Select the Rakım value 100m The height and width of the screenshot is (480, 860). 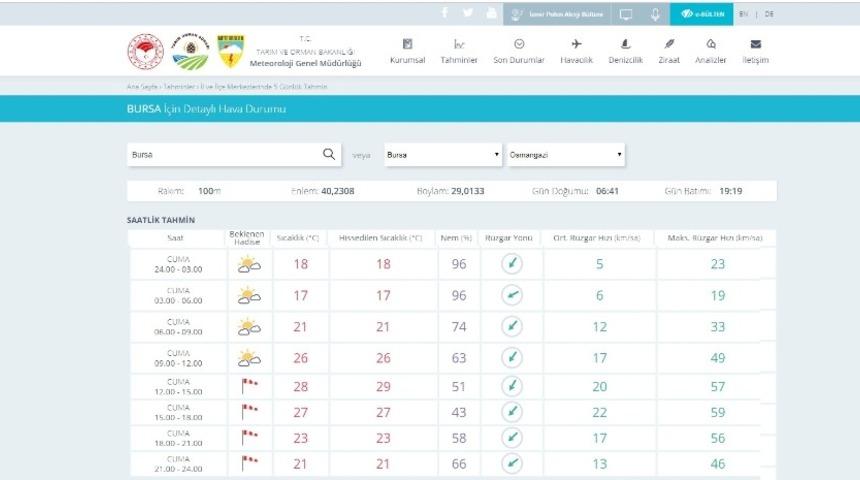[x=209, y=191]
